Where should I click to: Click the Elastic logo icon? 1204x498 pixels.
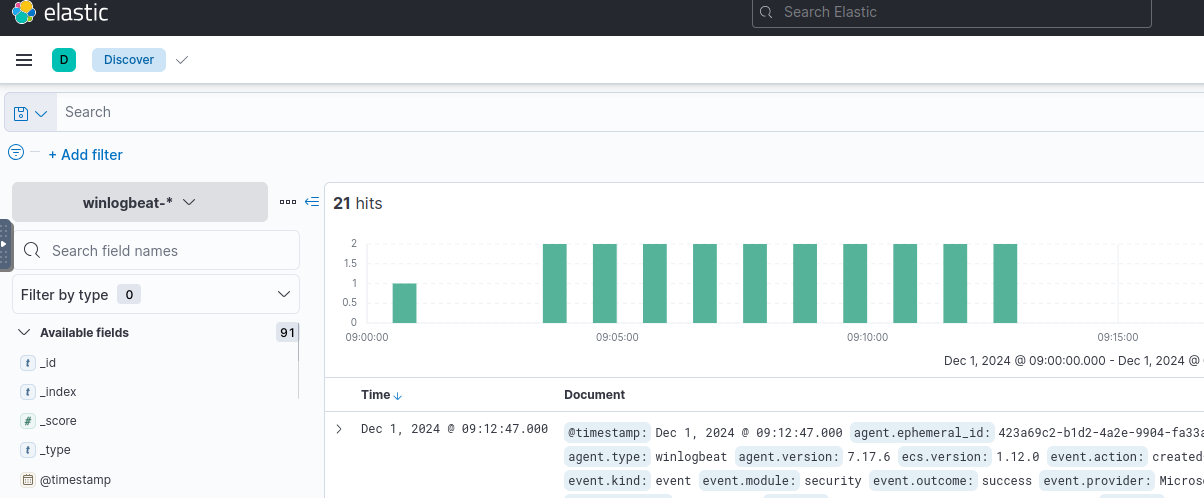tap(23, 13)
